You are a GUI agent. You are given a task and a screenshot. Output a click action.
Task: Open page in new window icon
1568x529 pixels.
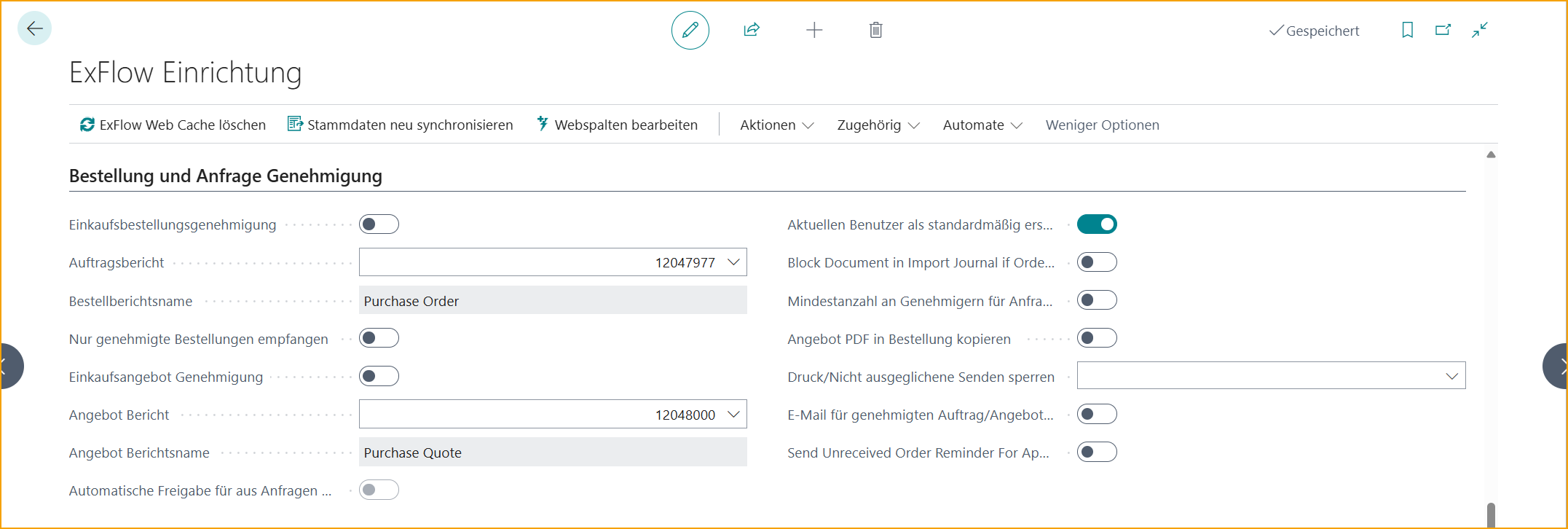(x=1443, y=30)
